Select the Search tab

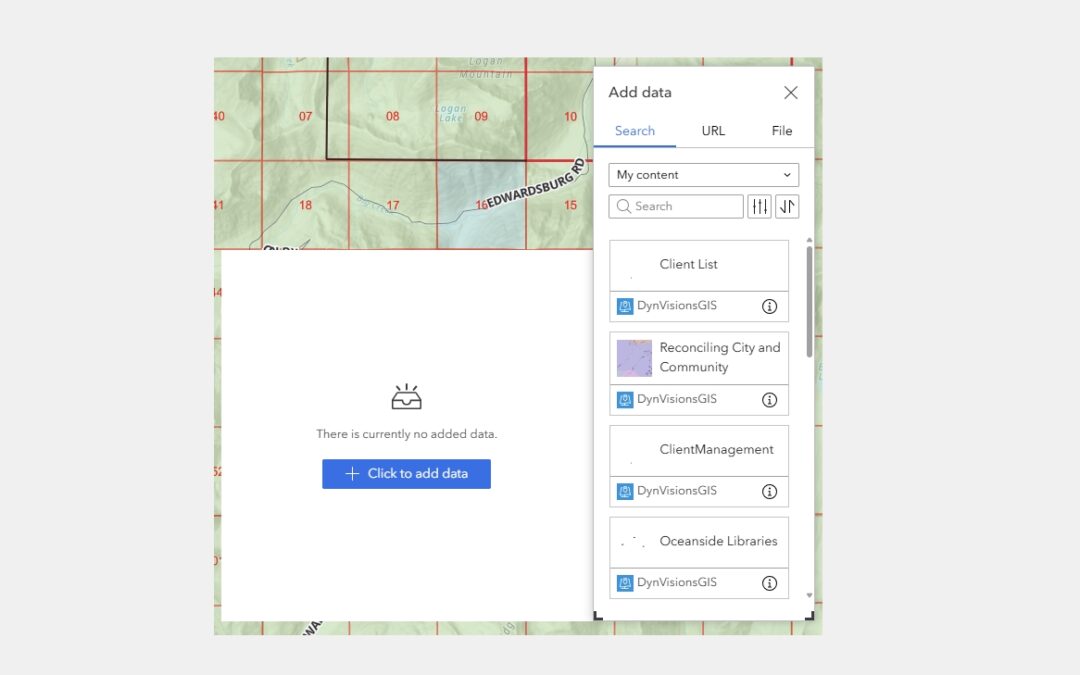[x=635, y=131]
